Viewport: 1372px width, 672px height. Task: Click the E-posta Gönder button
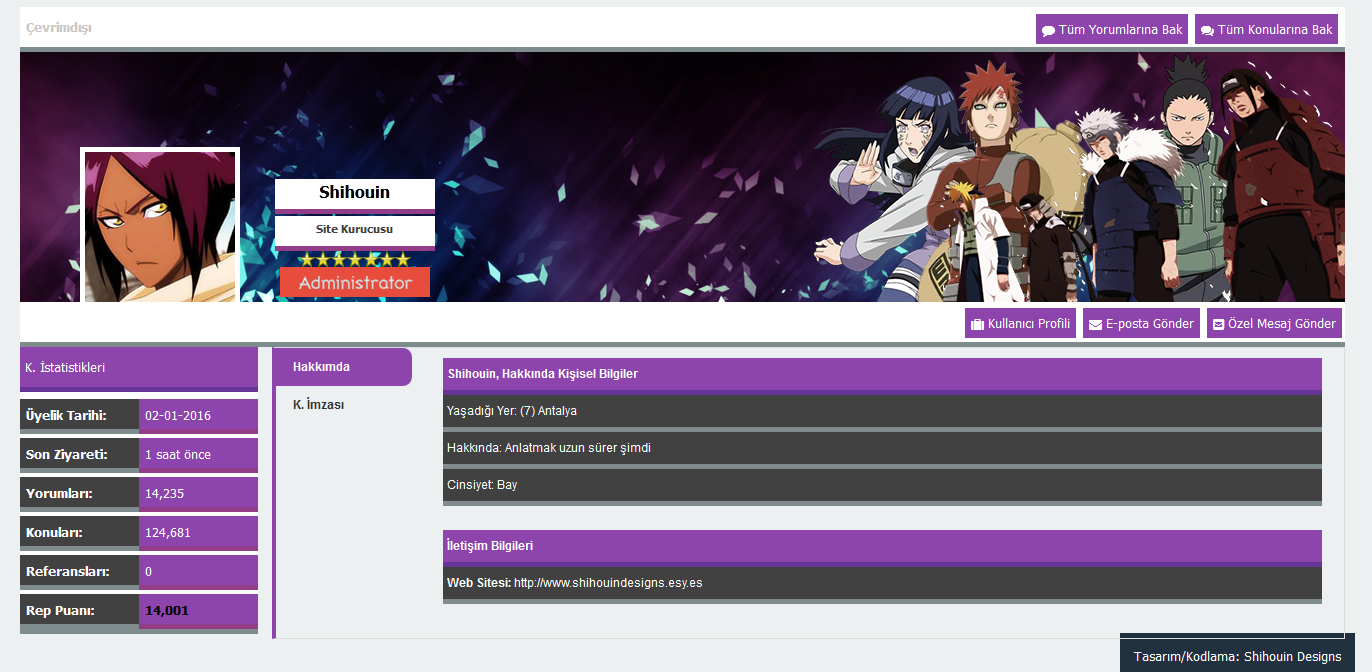[x=1141, y=323]
